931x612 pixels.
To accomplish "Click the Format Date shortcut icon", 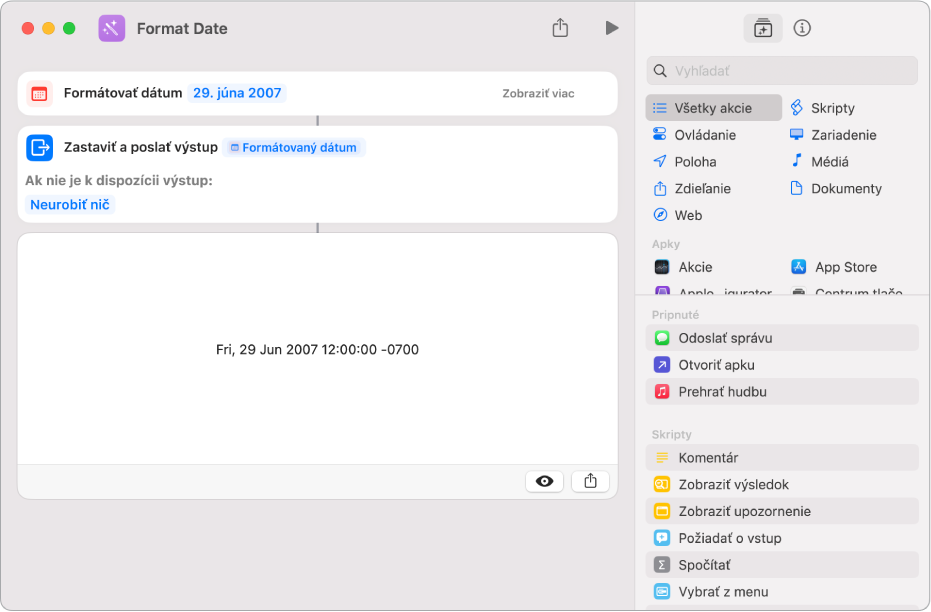I will (x=112, y=28).
